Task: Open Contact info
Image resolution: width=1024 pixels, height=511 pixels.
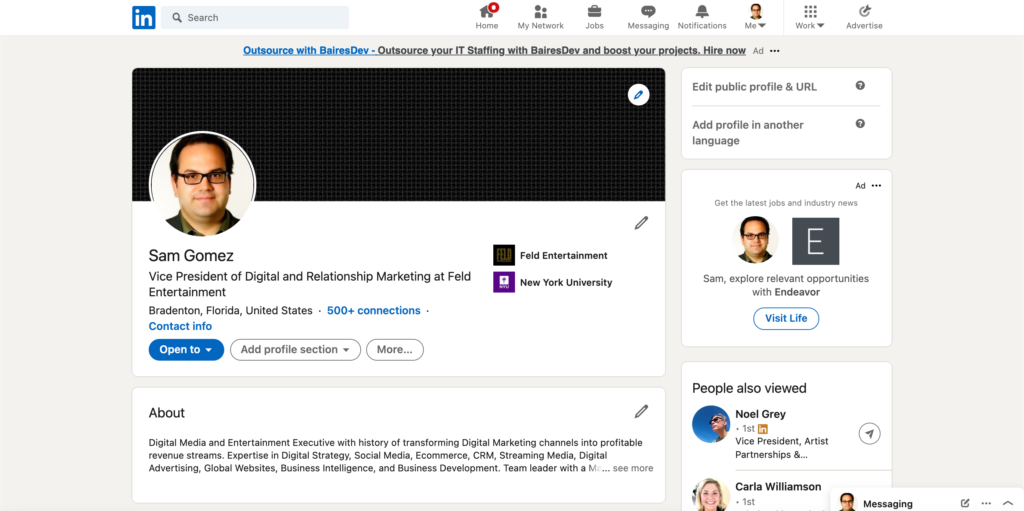Action: tap(180, 326)
